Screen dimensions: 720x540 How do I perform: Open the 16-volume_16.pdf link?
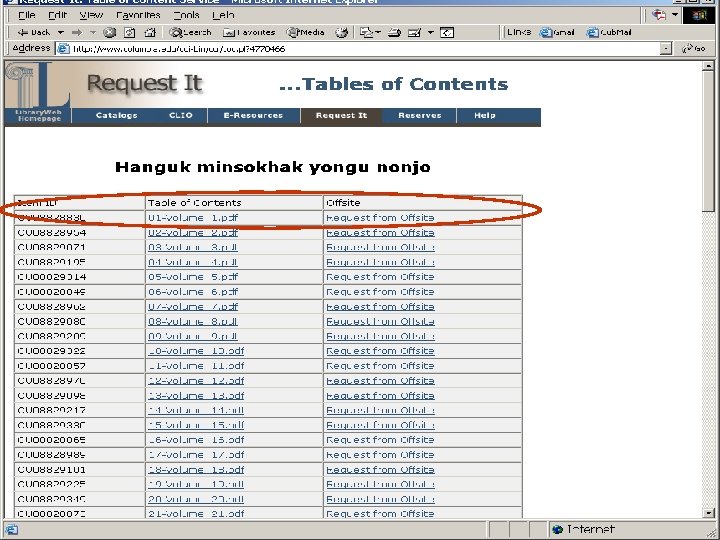point(196,440)
